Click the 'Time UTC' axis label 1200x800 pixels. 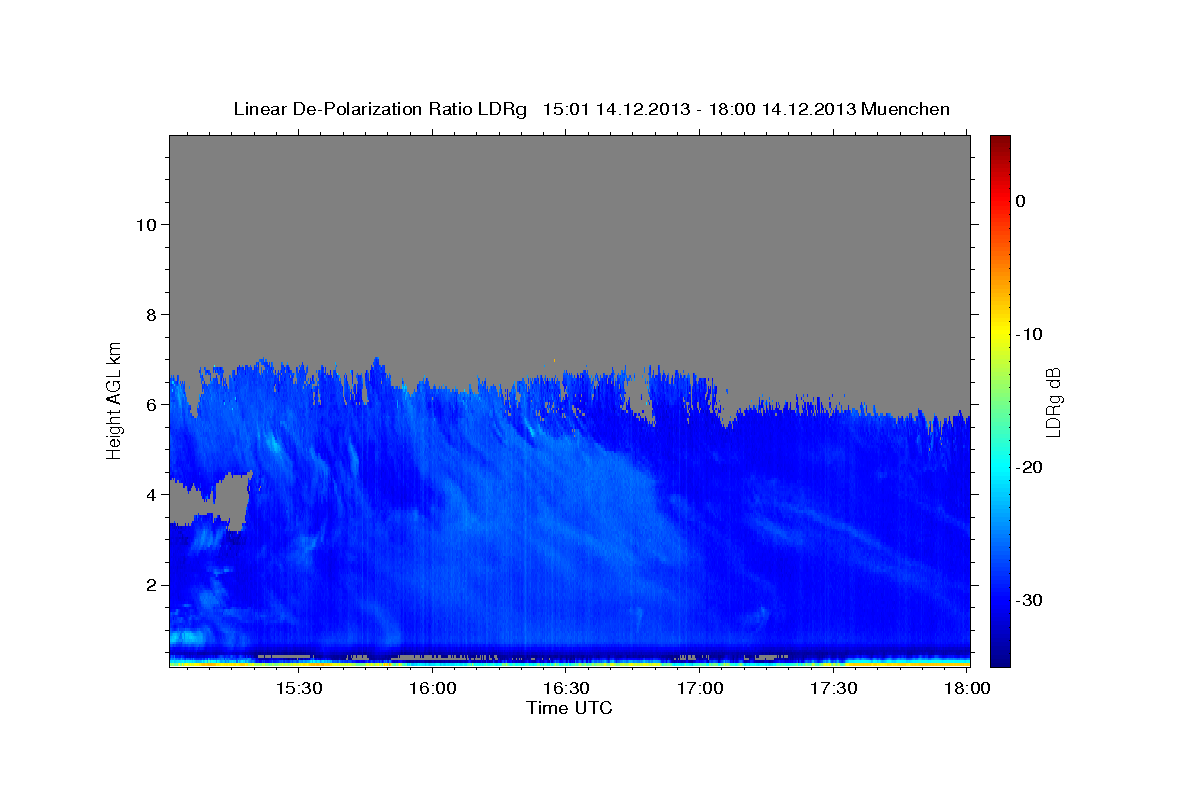pyautogui.click(x=569, y=708)
